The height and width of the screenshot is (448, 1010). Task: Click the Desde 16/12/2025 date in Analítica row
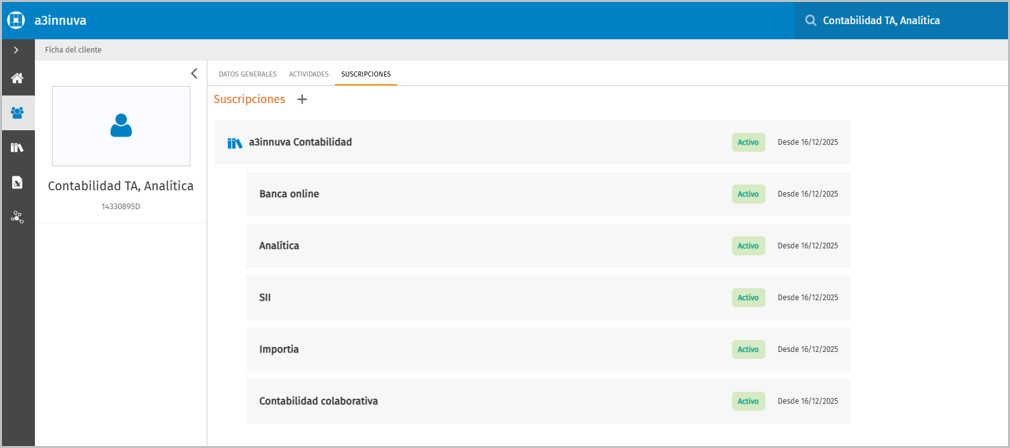(x=808, y=246)
